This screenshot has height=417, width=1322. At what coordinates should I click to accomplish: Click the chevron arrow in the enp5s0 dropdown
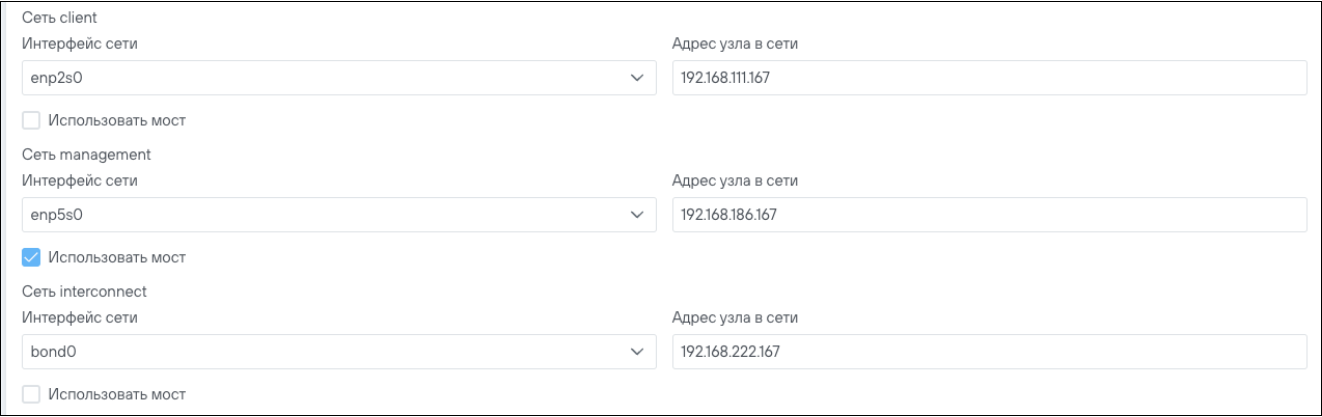coord(636,215)
